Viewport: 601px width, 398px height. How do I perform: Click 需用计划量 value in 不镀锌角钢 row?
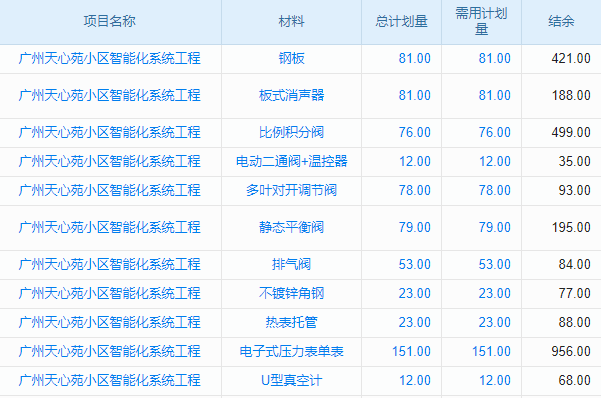[494, 293]
